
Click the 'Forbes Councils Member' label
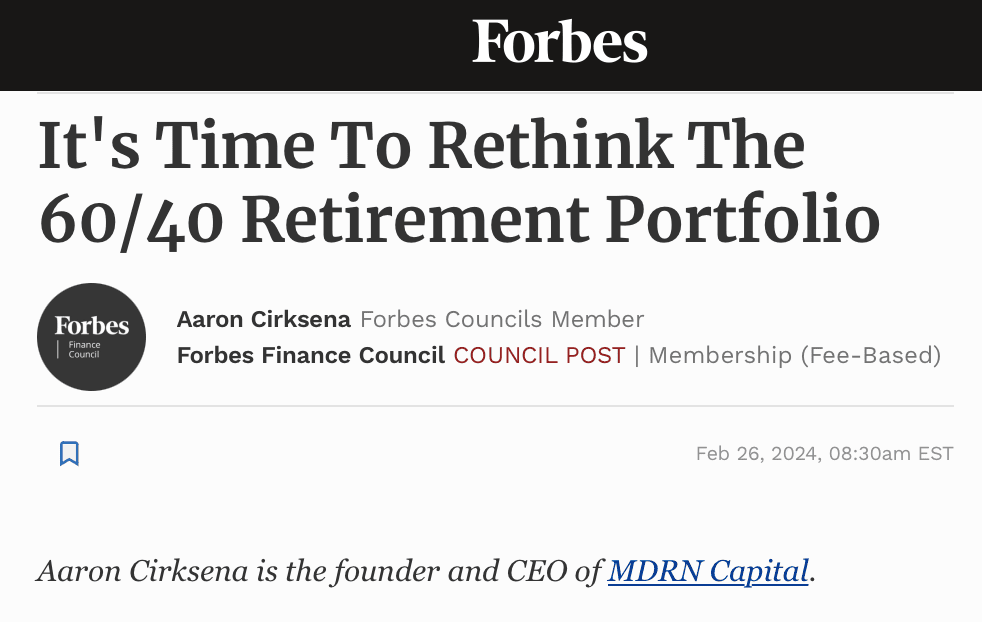(x=502, y=319)
